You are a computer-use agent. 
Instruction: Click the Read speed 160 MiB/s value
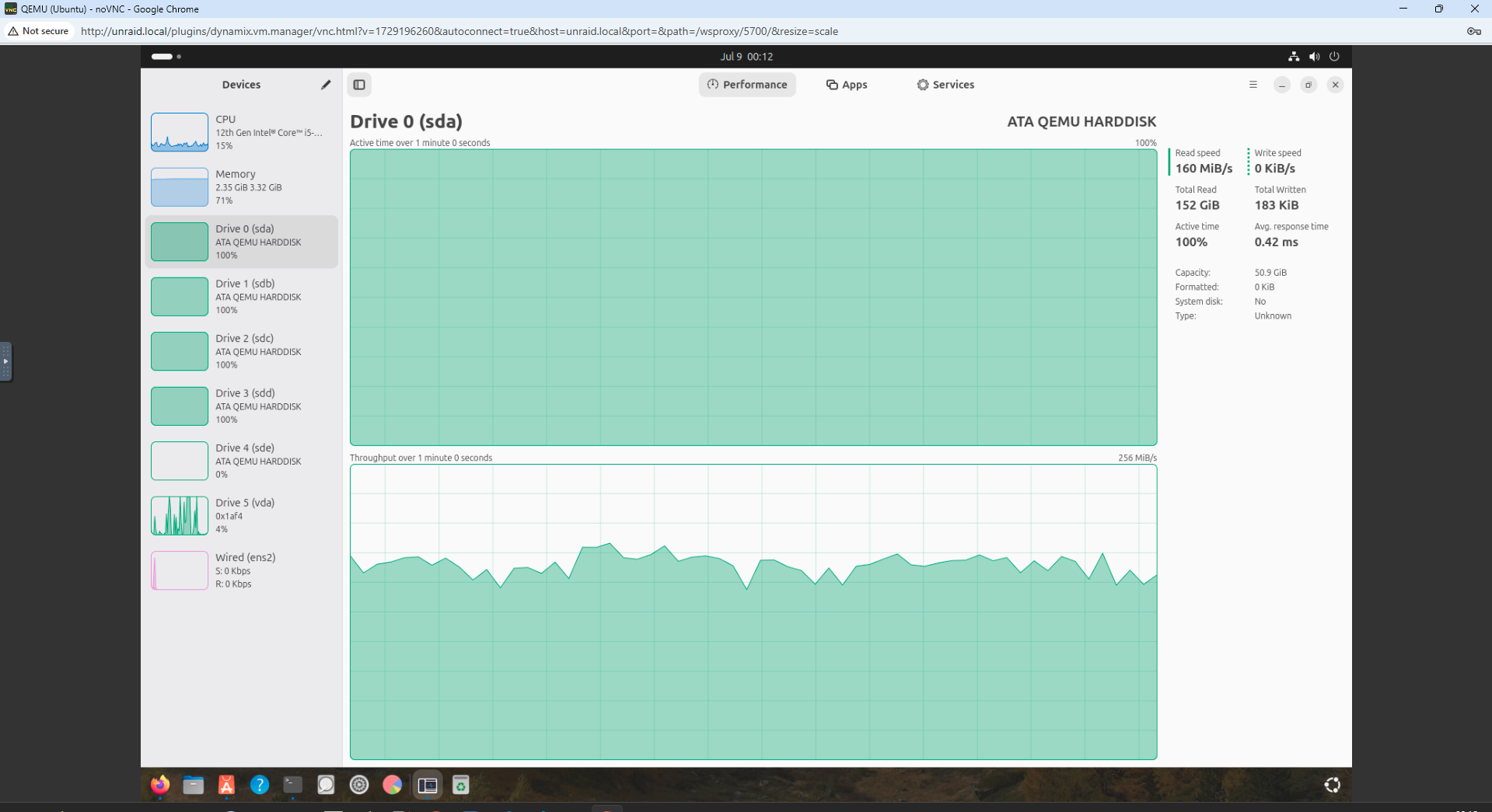[1204, 169]
